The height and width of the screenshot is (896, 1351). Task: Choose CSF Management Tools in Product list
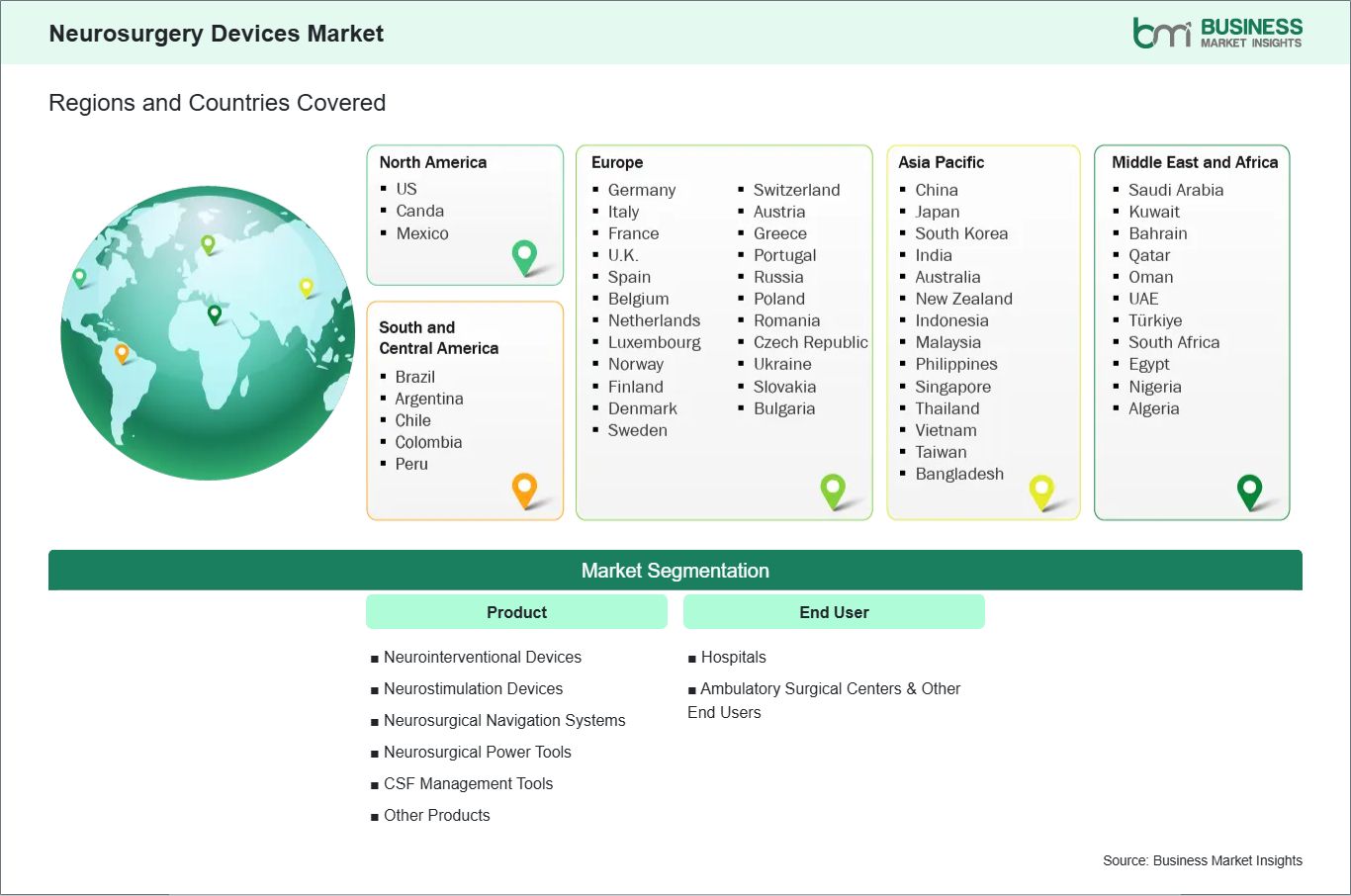coord(468,783)
